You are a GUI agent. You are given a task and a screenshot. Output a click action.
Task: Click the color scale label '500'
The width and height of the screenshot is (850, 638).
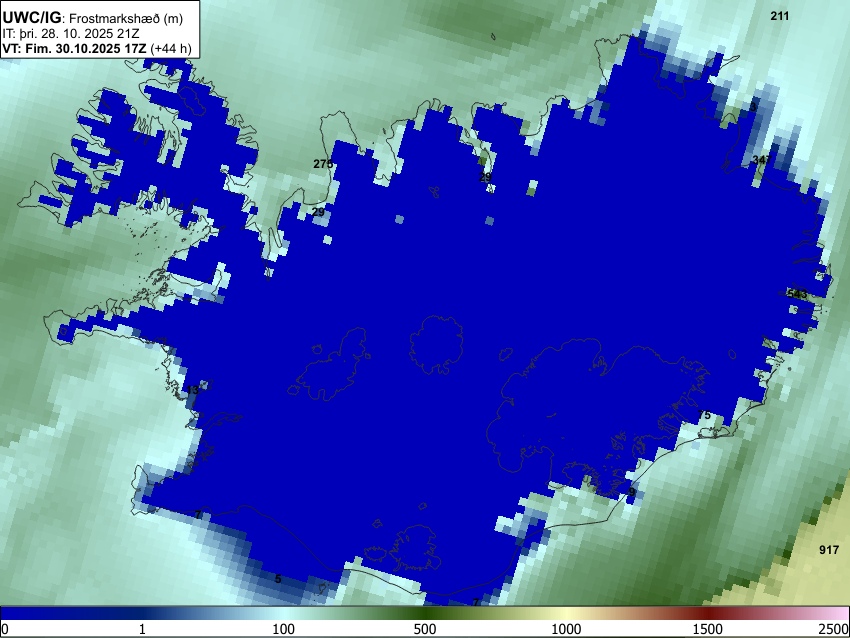coord(424,629)
